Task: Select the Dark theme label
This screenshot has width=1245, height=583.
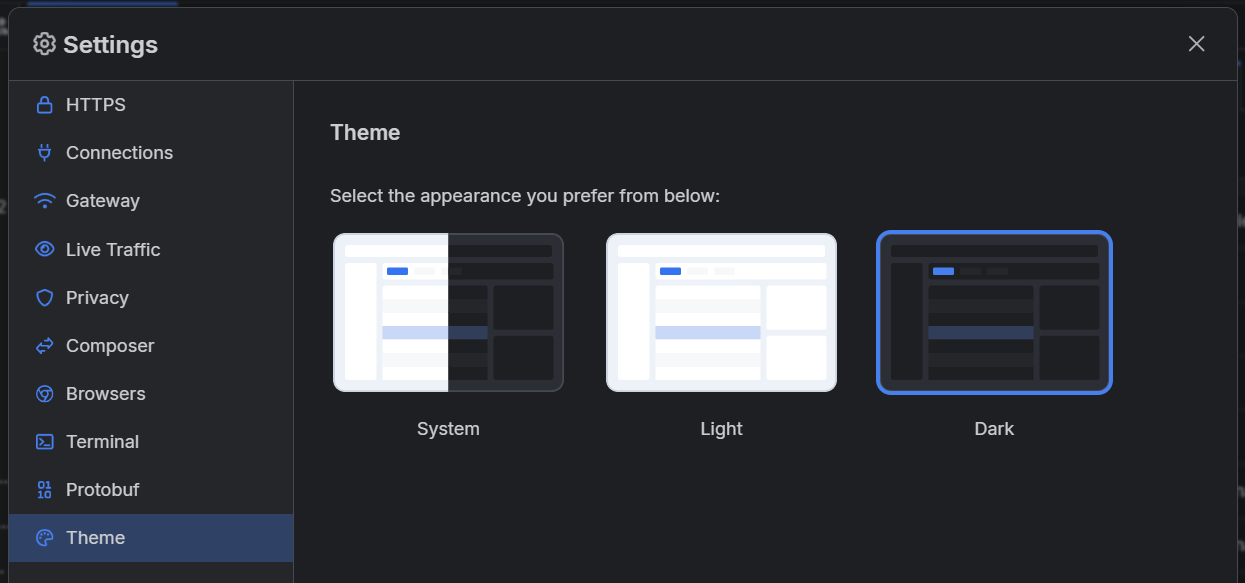Action: tap(994, 429)
